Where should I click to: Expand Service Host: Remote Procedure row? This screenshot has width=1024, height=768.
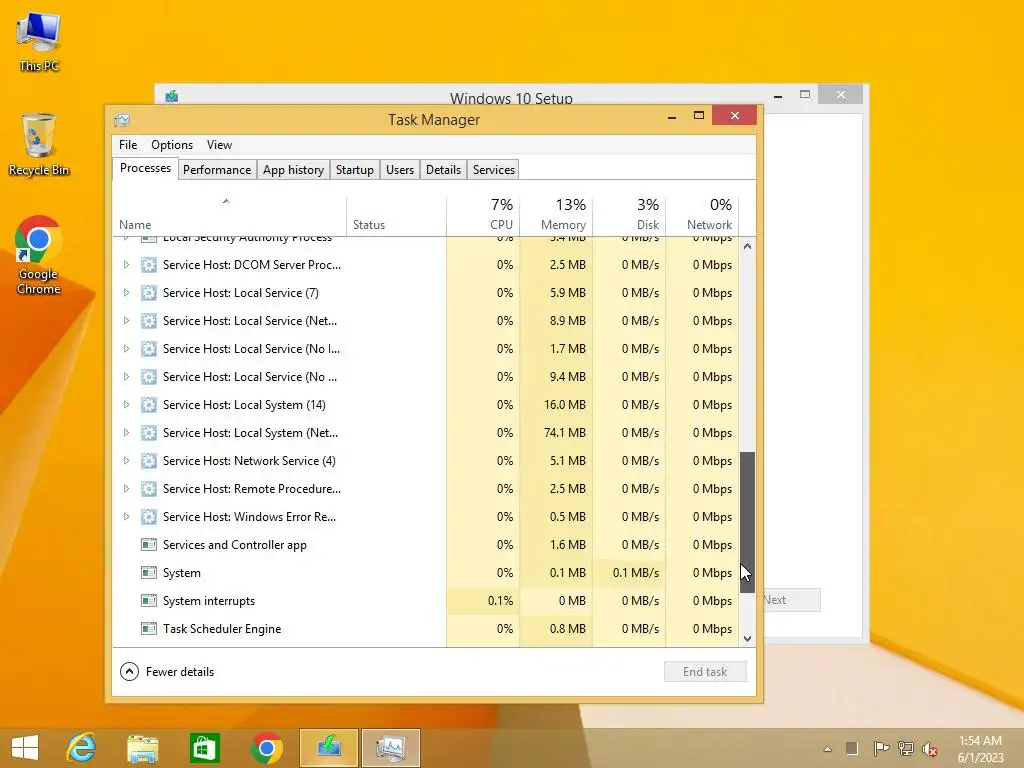pyautogui.click(x=126, y=489)
